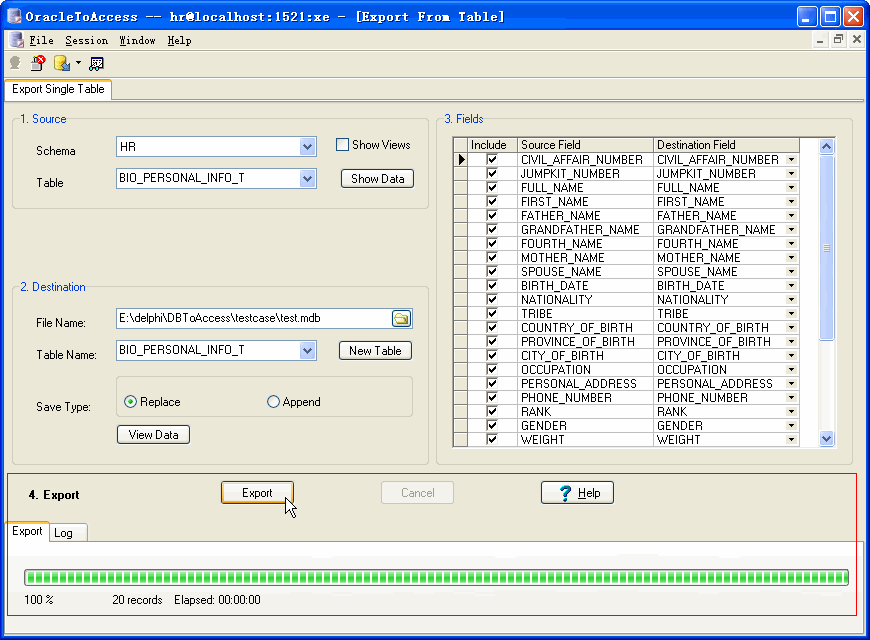Image resolution: width=870 pixels, height=640 pixels.
Task: Open destination dropdown for PHONE_NUMBER
Action: click(792, 397)
